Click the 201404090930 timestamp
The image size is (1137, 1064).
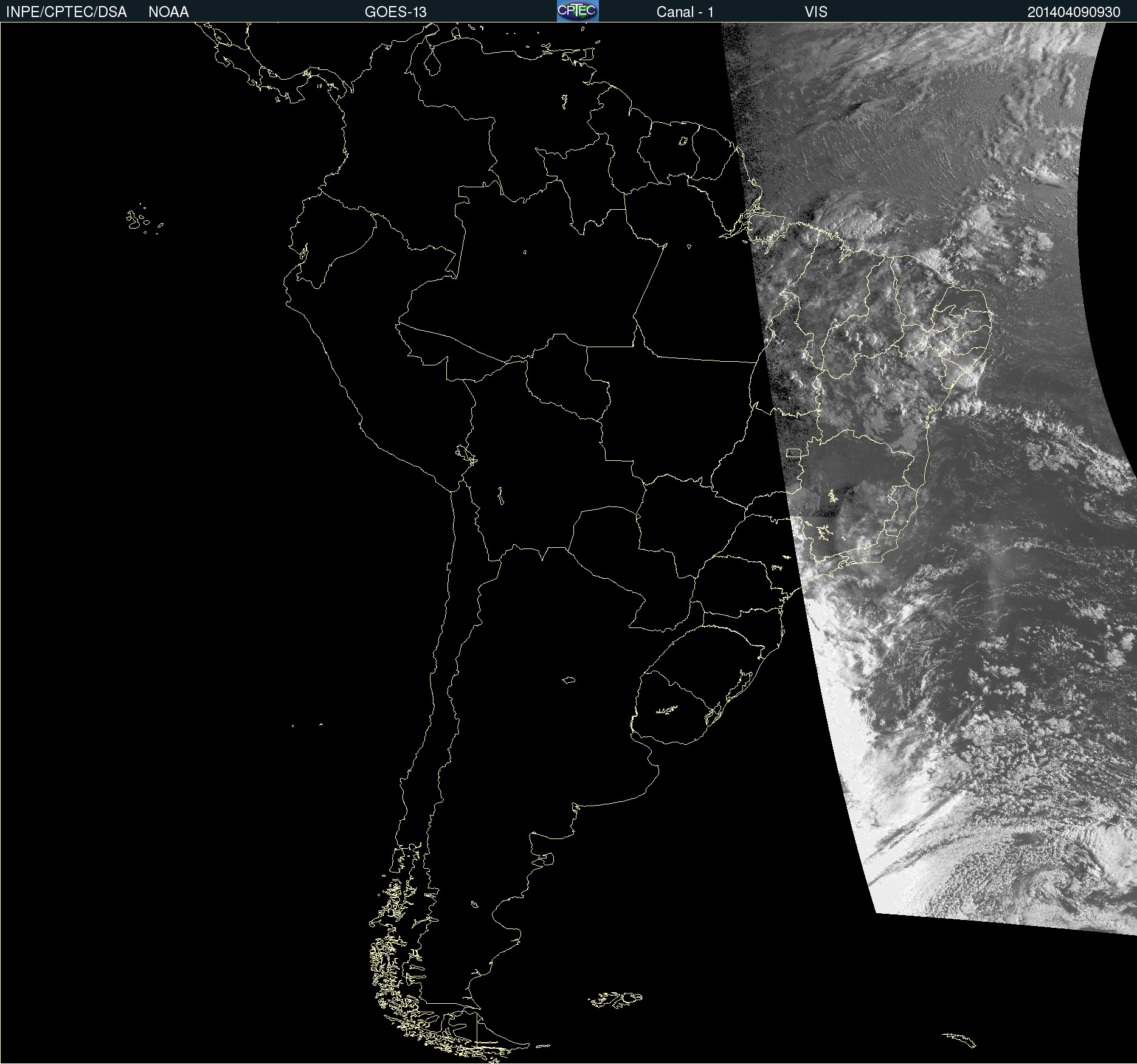1074,12
